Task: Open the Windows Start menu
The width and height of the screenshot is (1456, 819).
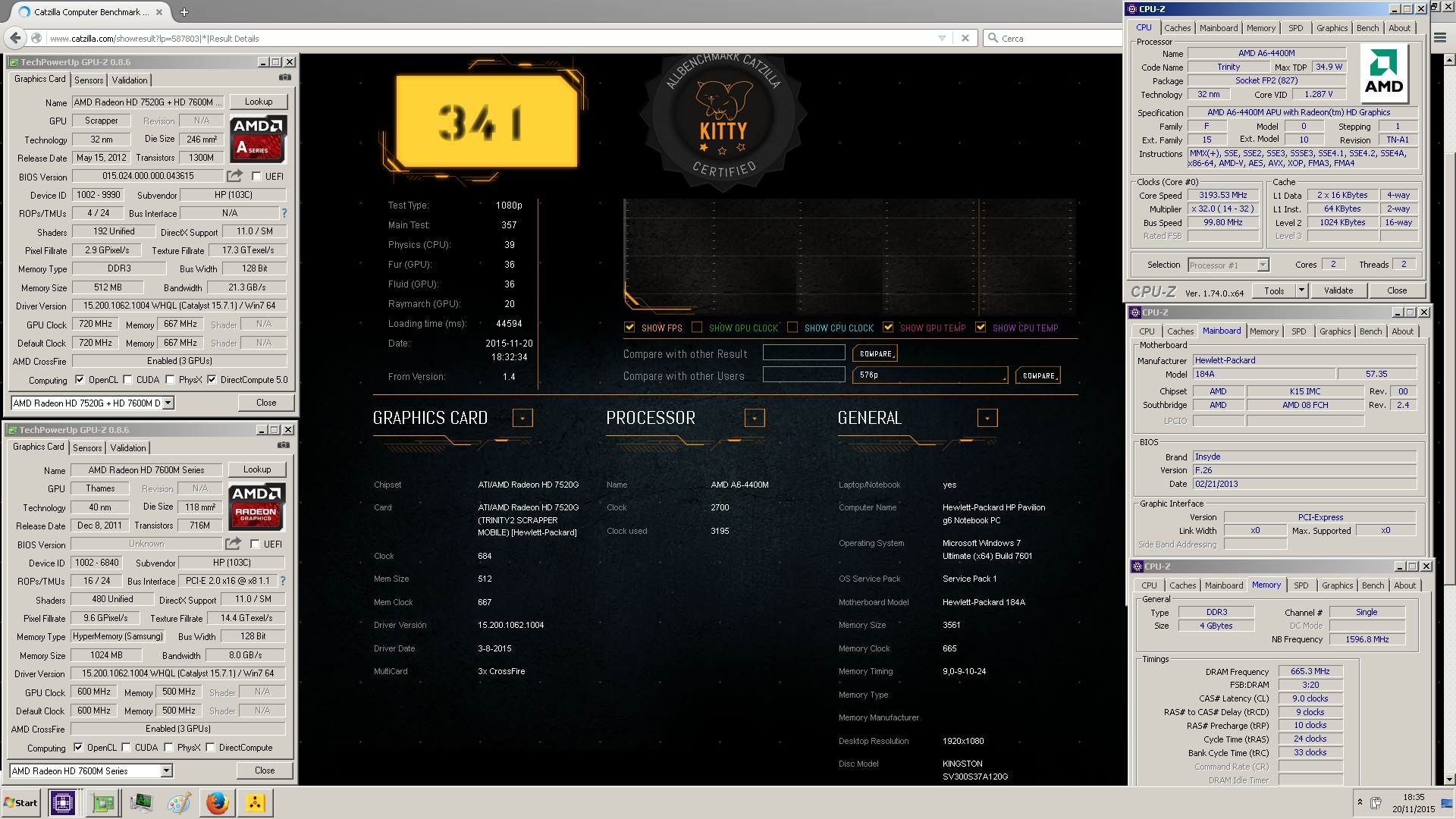Action: tap(20, 802)
